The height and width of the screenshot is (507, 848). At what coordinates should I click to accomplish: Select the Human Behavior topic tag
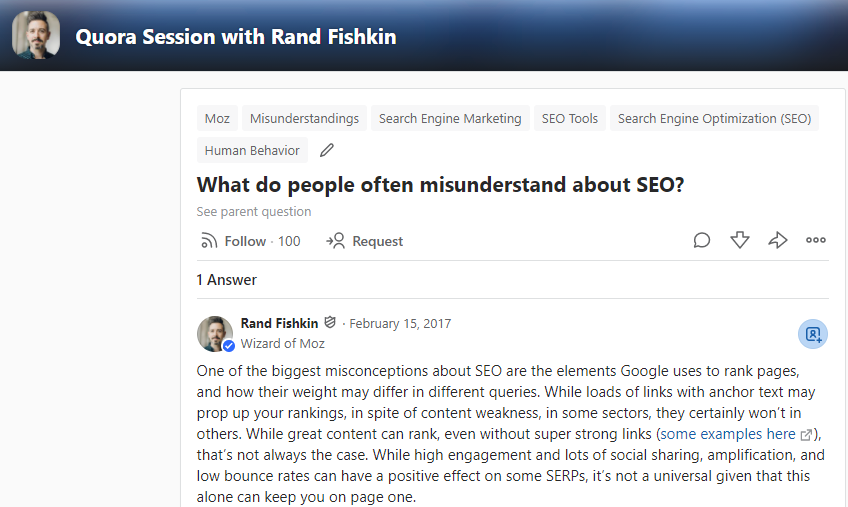coord(252,150)
